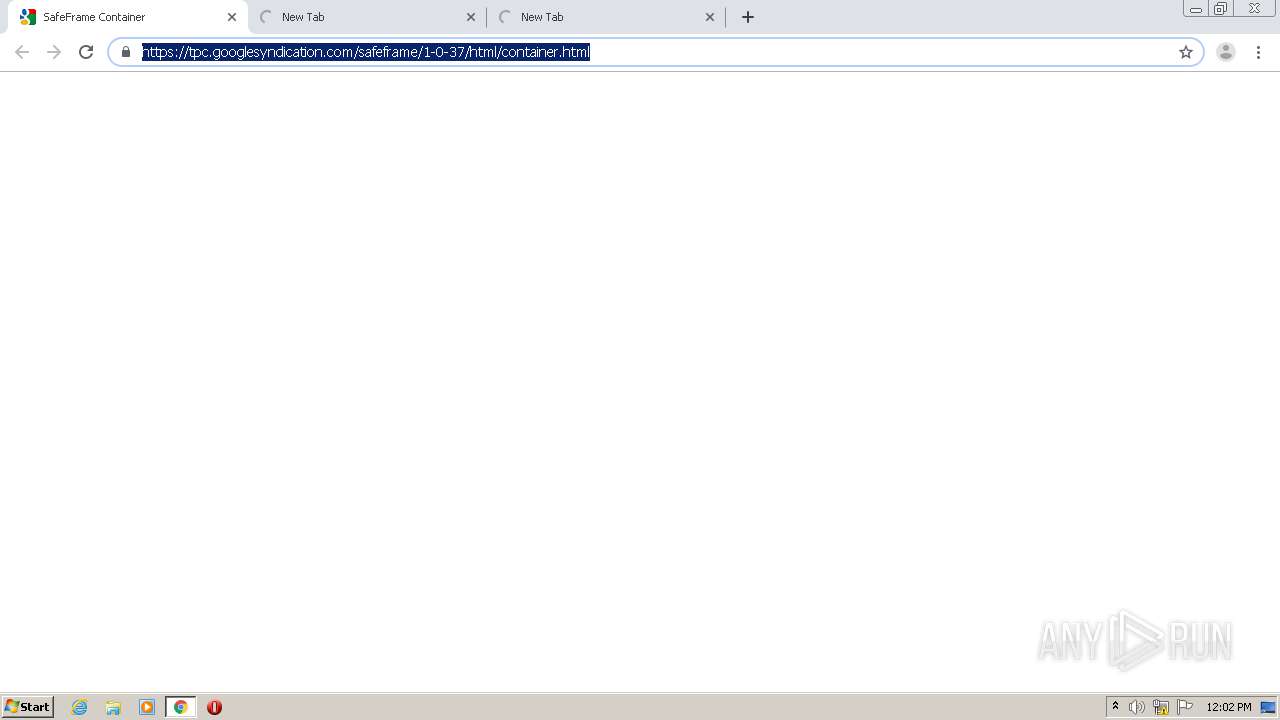The height and width of the screenshot is (720, 1280).
Task: Minimize the Chrome window
Action: [x=1196, y=9]
